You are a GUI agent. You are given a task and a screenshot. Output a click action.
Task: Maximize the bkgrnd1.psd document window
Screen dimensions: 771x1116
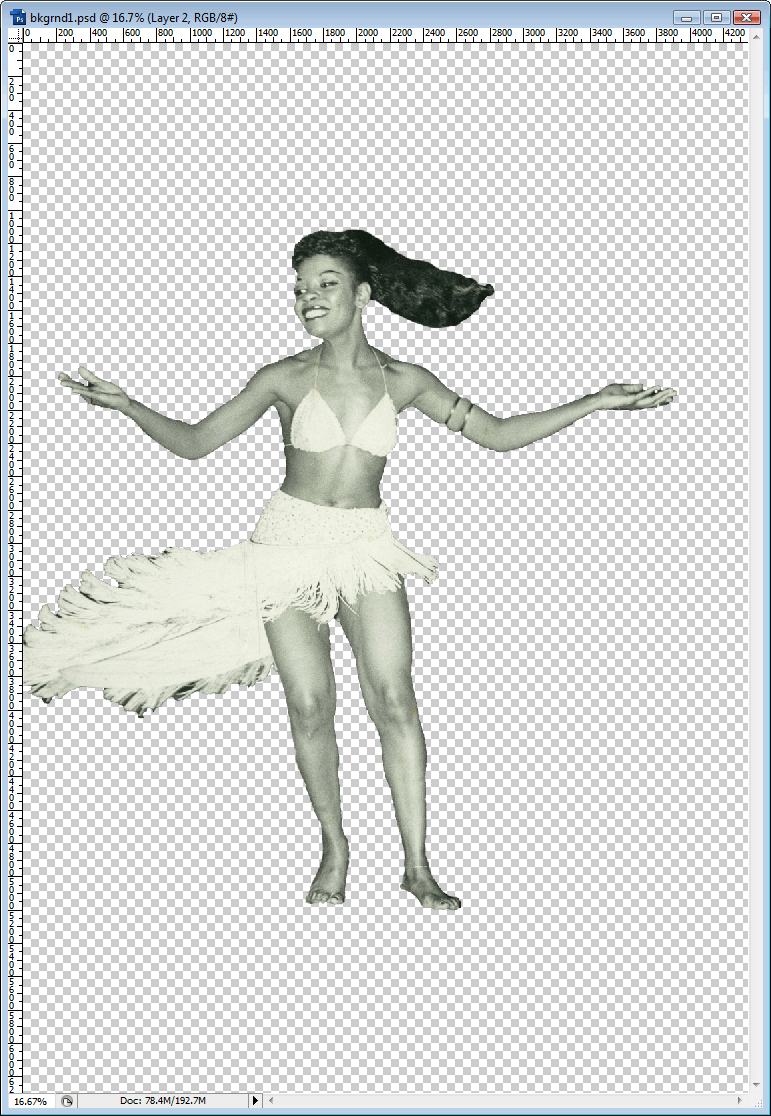[x=717, y=17]
